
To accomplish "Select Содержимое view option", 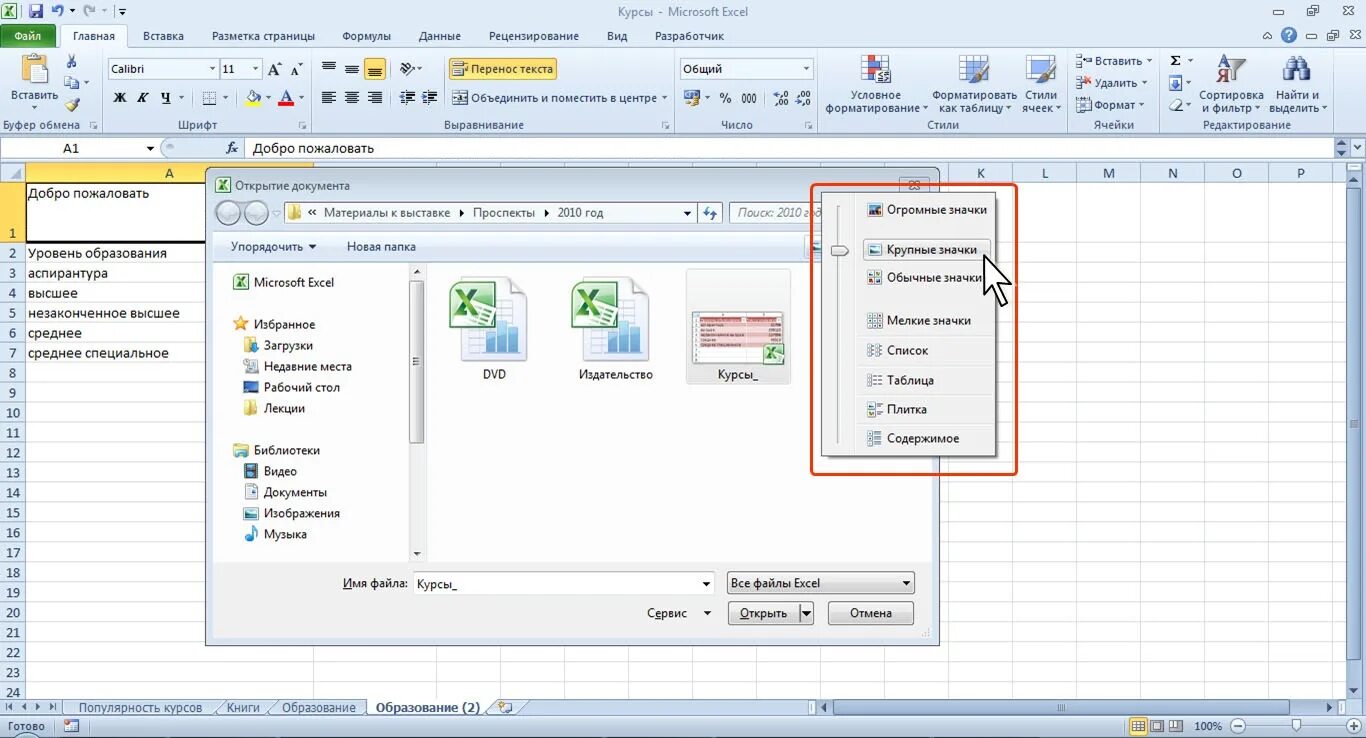I will [927, 438].
